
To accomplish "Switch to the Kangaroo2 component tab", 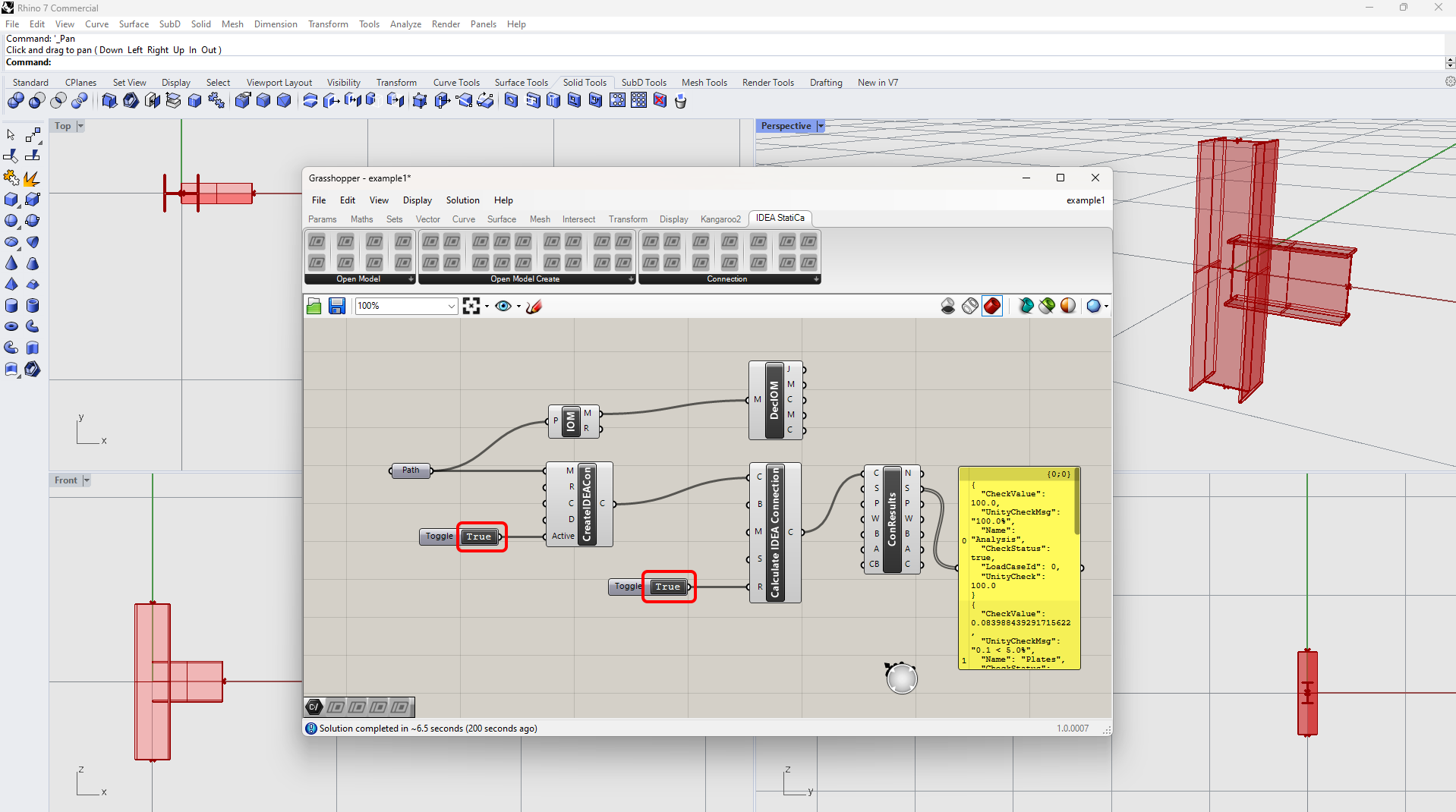I will 720,219.
